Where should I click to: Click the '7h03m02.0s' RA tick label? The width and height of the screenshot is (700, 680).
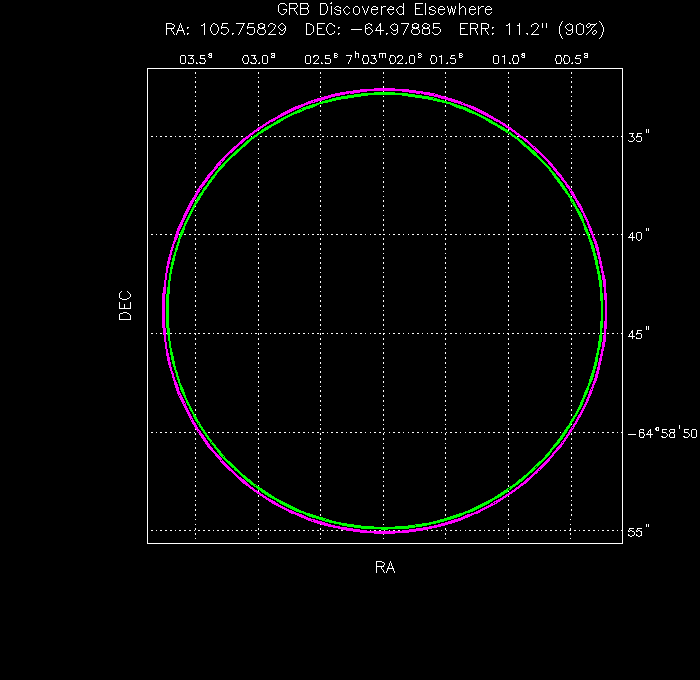pos(384,59)
